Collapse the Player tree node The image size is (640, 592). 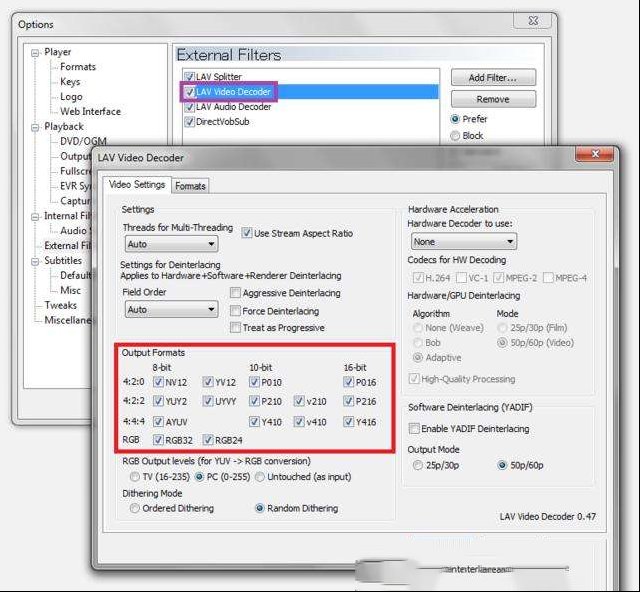pos(36,53)
